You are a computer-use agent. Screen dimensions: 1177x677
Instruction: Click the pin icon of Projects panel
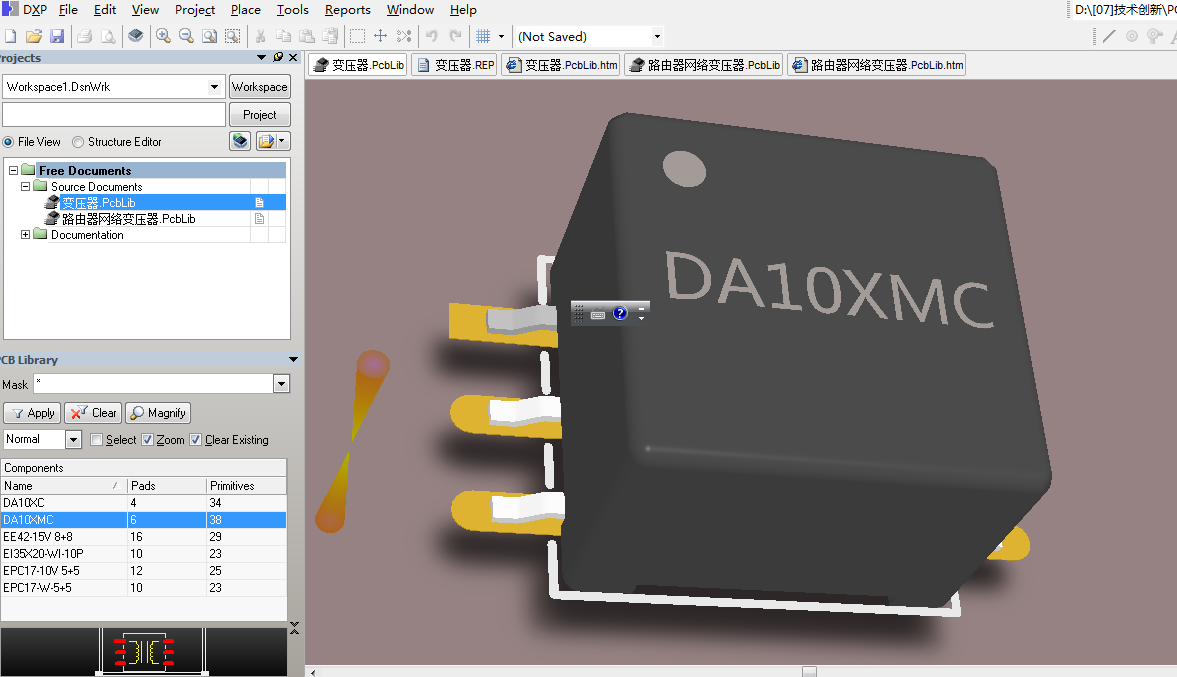pos(278,57)
